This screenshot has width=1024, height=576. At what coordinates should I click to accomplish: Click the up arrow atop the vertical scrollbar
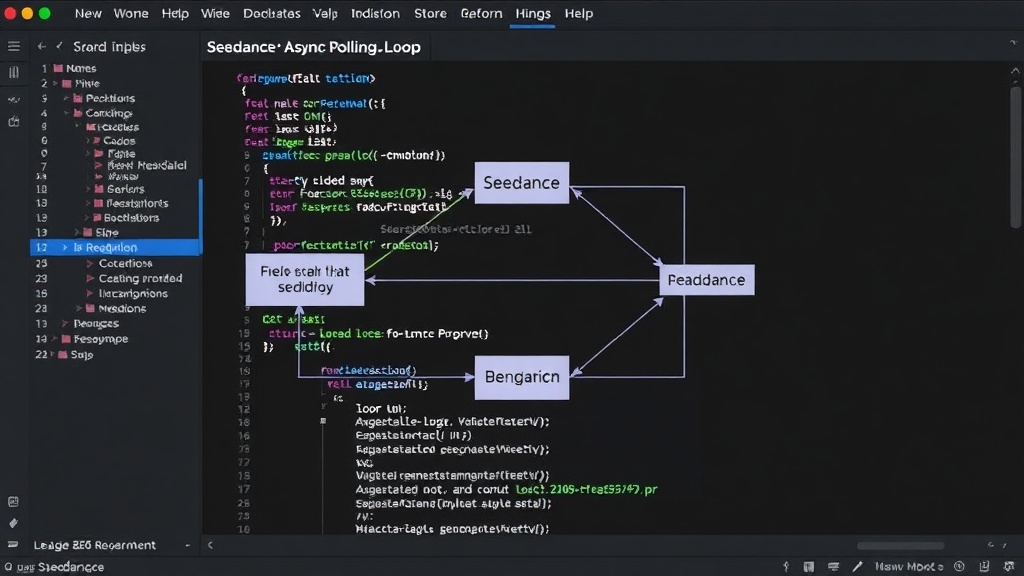(x=1015, y=71)
